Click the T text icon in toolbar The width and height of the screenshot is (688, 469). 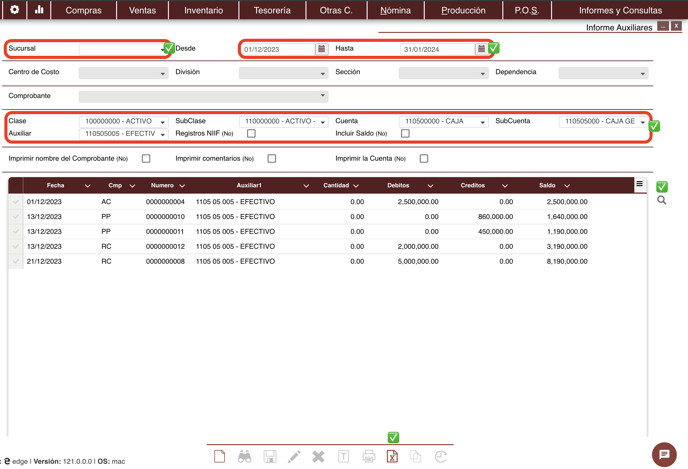click(344, 457)
